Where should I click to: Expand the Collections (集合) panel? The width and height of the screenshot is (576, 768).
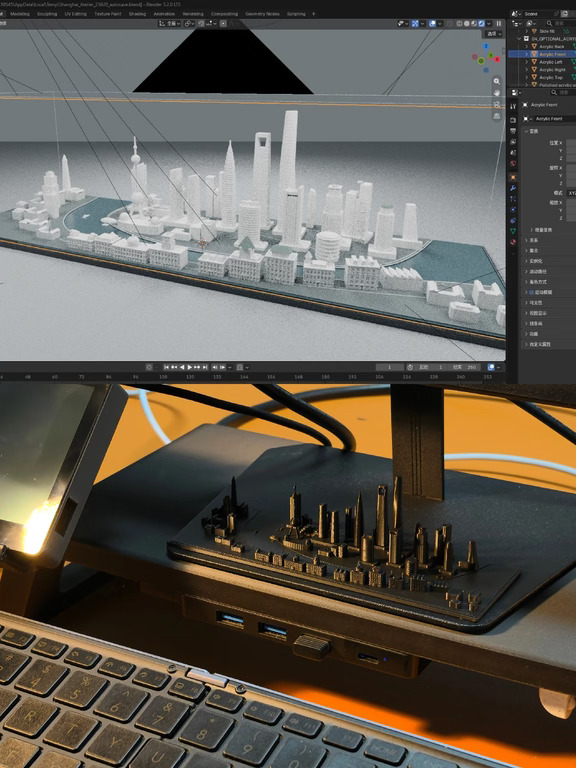coord(531,250)
